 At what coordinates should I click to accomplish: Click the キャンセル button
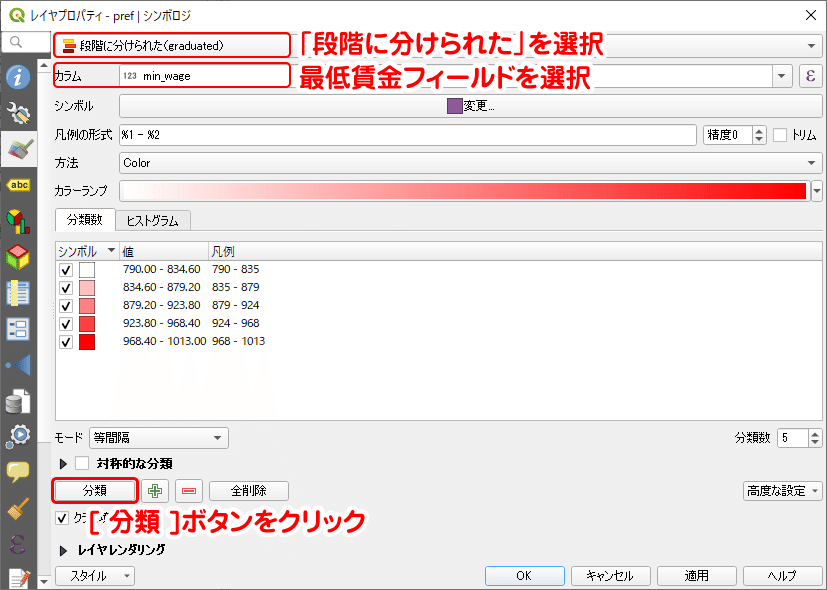click(x=610, y=576)
